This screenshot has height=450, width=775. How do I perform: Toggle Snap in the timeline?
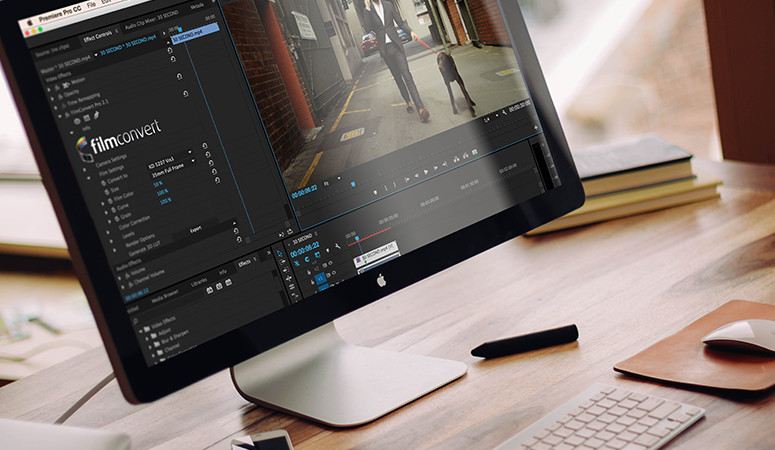point(307,260)
